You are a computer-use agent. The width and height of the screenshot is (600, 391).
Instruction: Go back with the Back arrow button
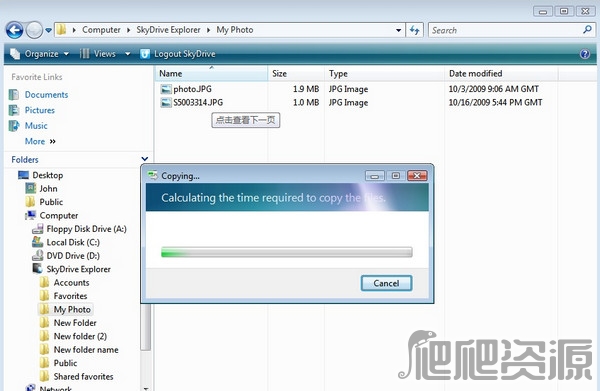pyautogui.click(x=15, y=30)
